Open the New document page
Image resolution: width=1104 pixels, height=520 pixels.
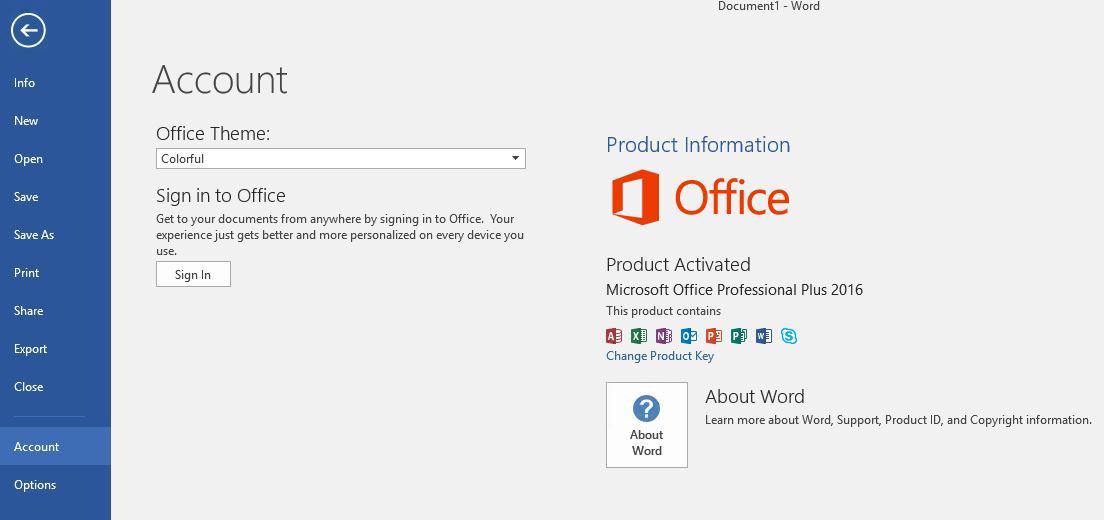tap(55, 120)
